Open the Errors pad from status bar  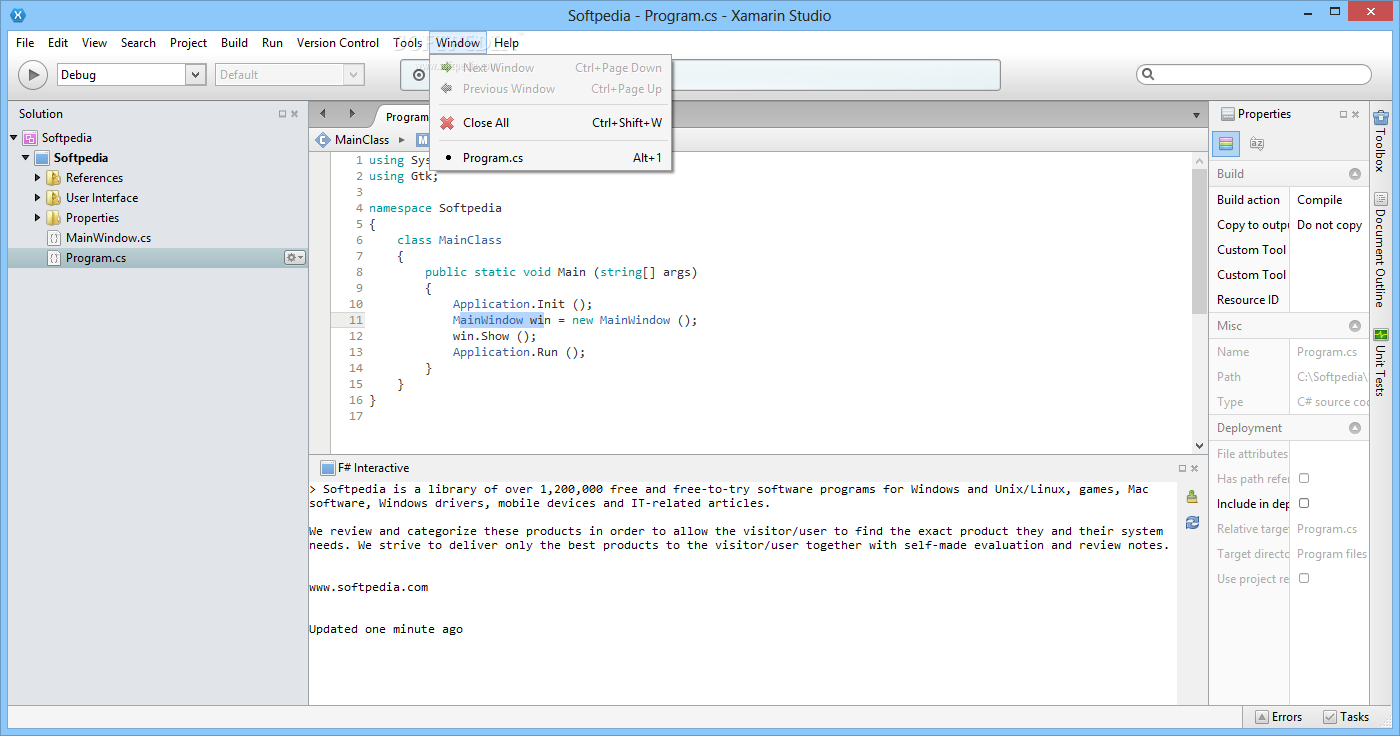[x=1277, y=717]
